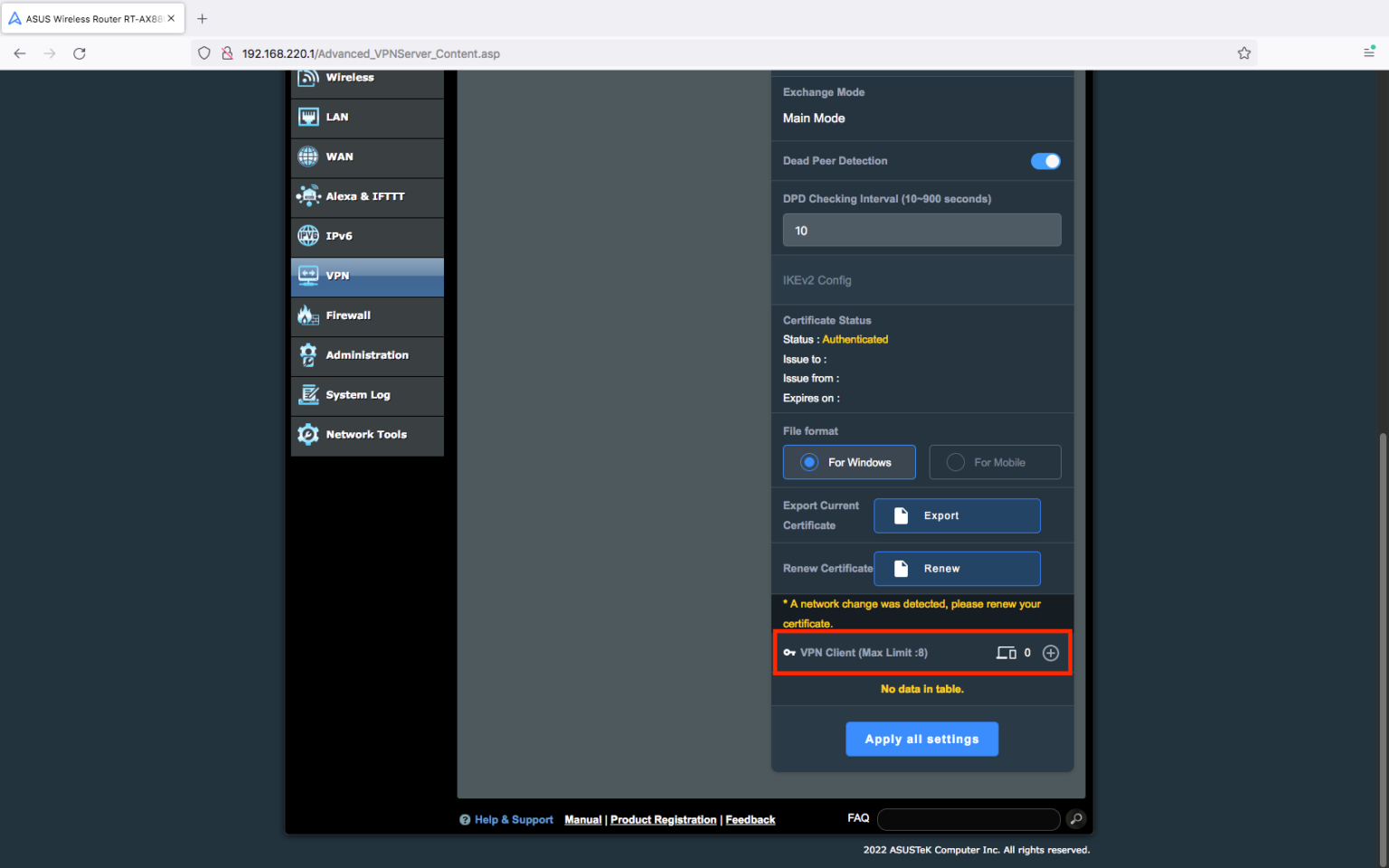The width and height of the screenshot is (1389, 868).
Task: Select the Firewall flame icon
Action: point(308,315)
